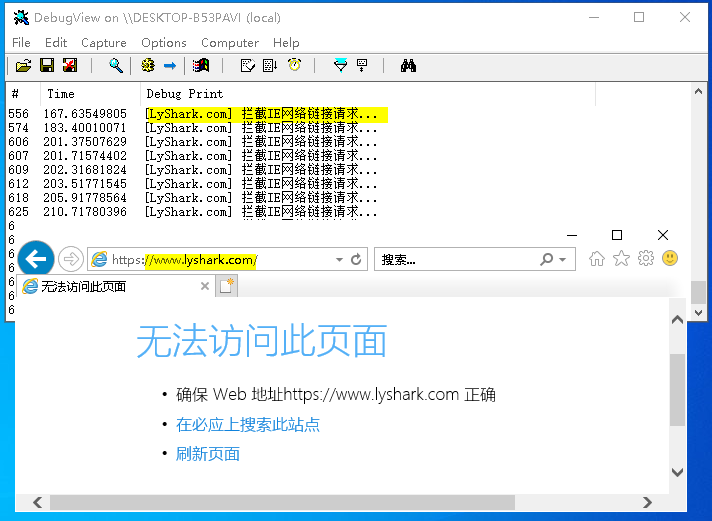Click the search magnifier icon in IE search box

click(547, 259)
